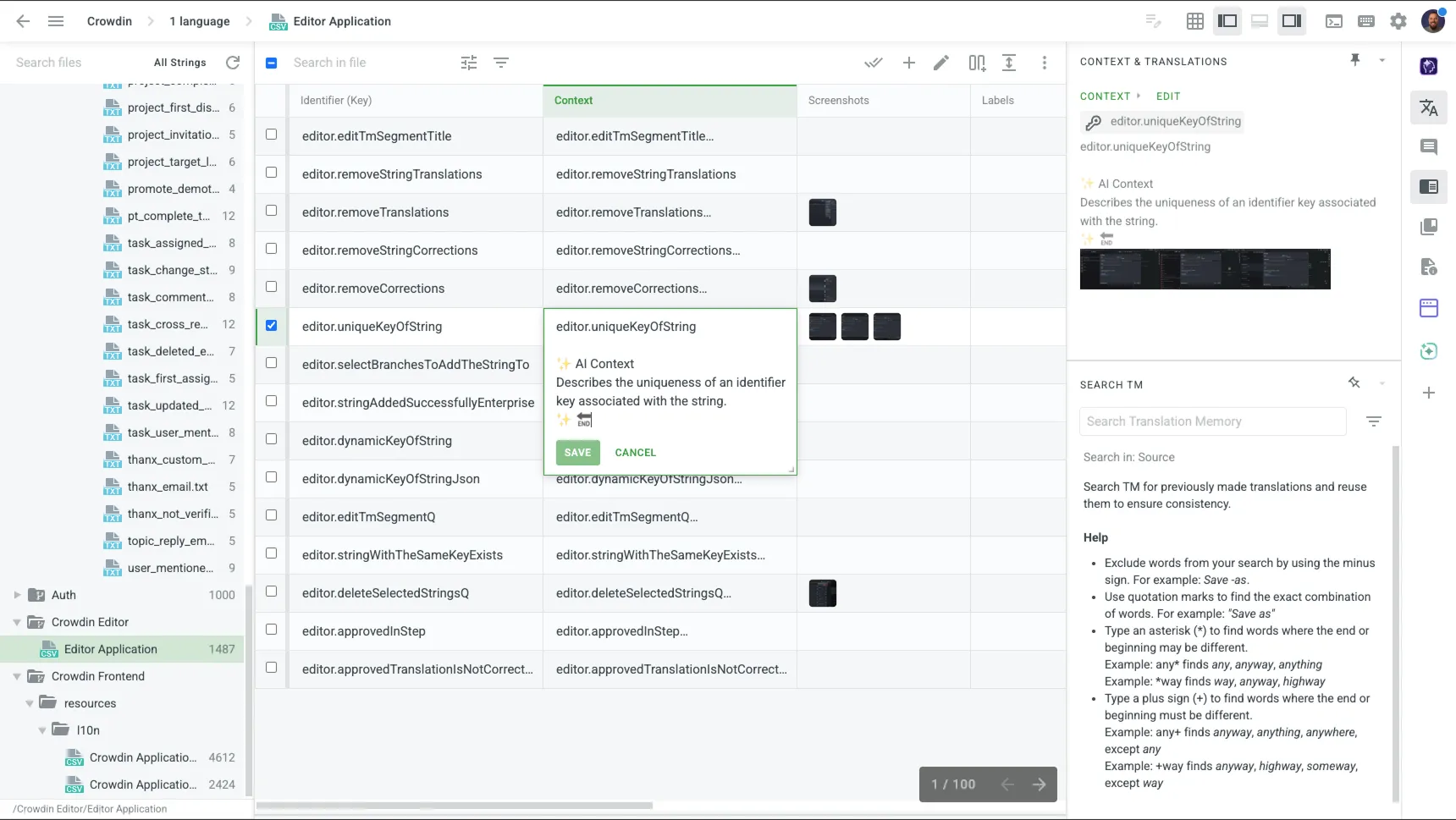View keyboard shortcuts icon
The width and height of the screenshot is (1456, 820).
[x=1365, y=21]
